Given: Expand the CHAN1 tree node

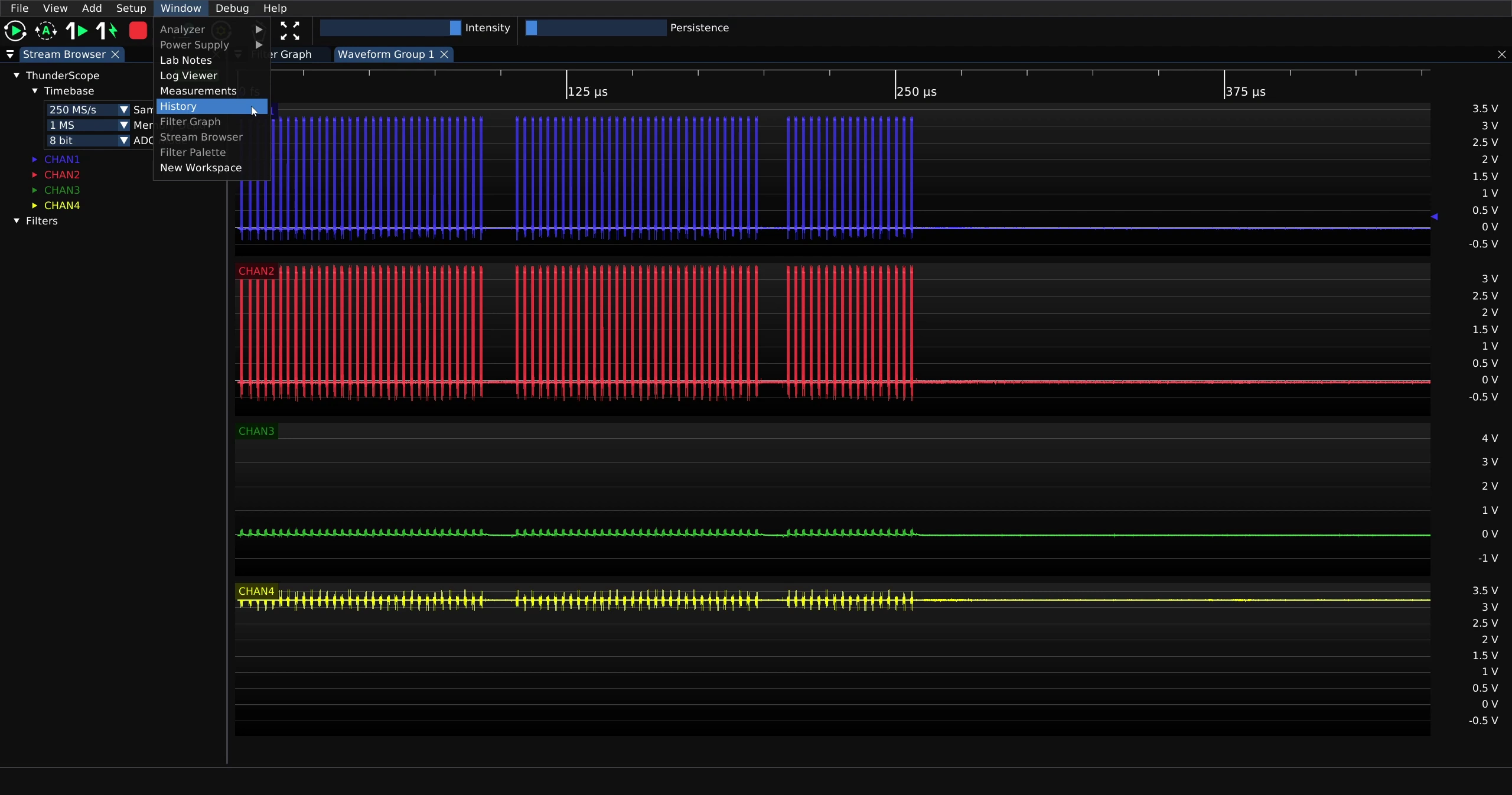Looking at the screenshot, I should 35,159.
